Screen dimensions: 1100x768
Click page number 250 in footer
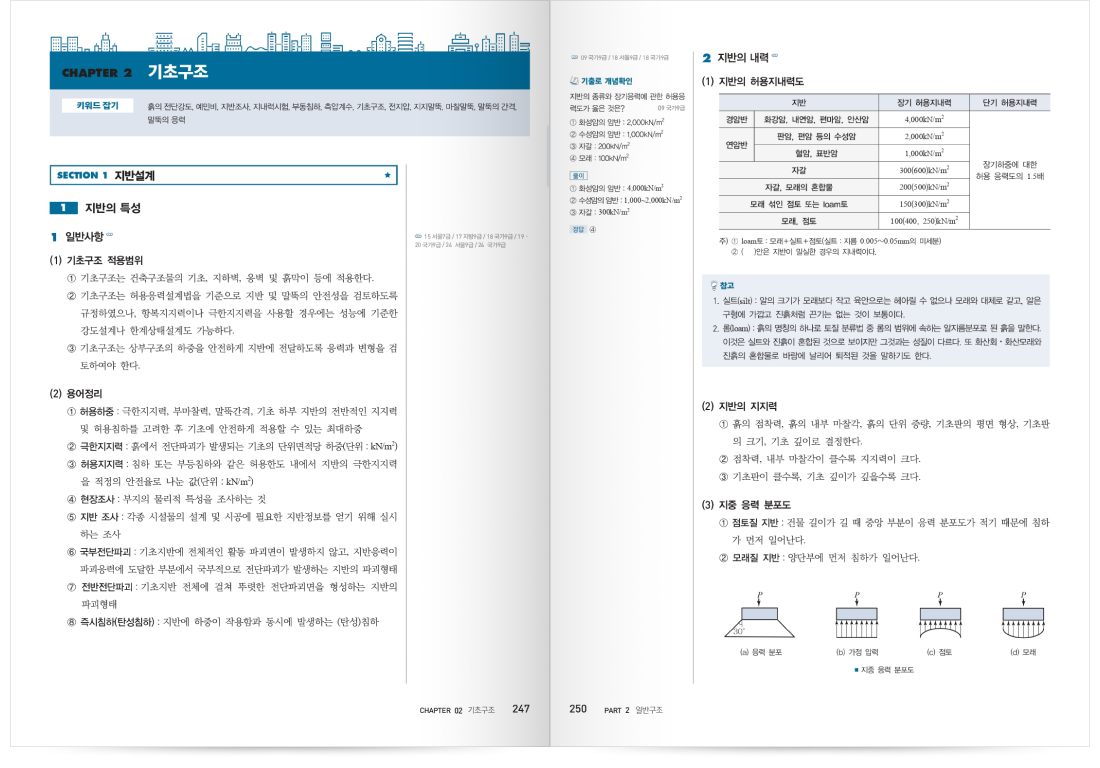pos(578,709)
